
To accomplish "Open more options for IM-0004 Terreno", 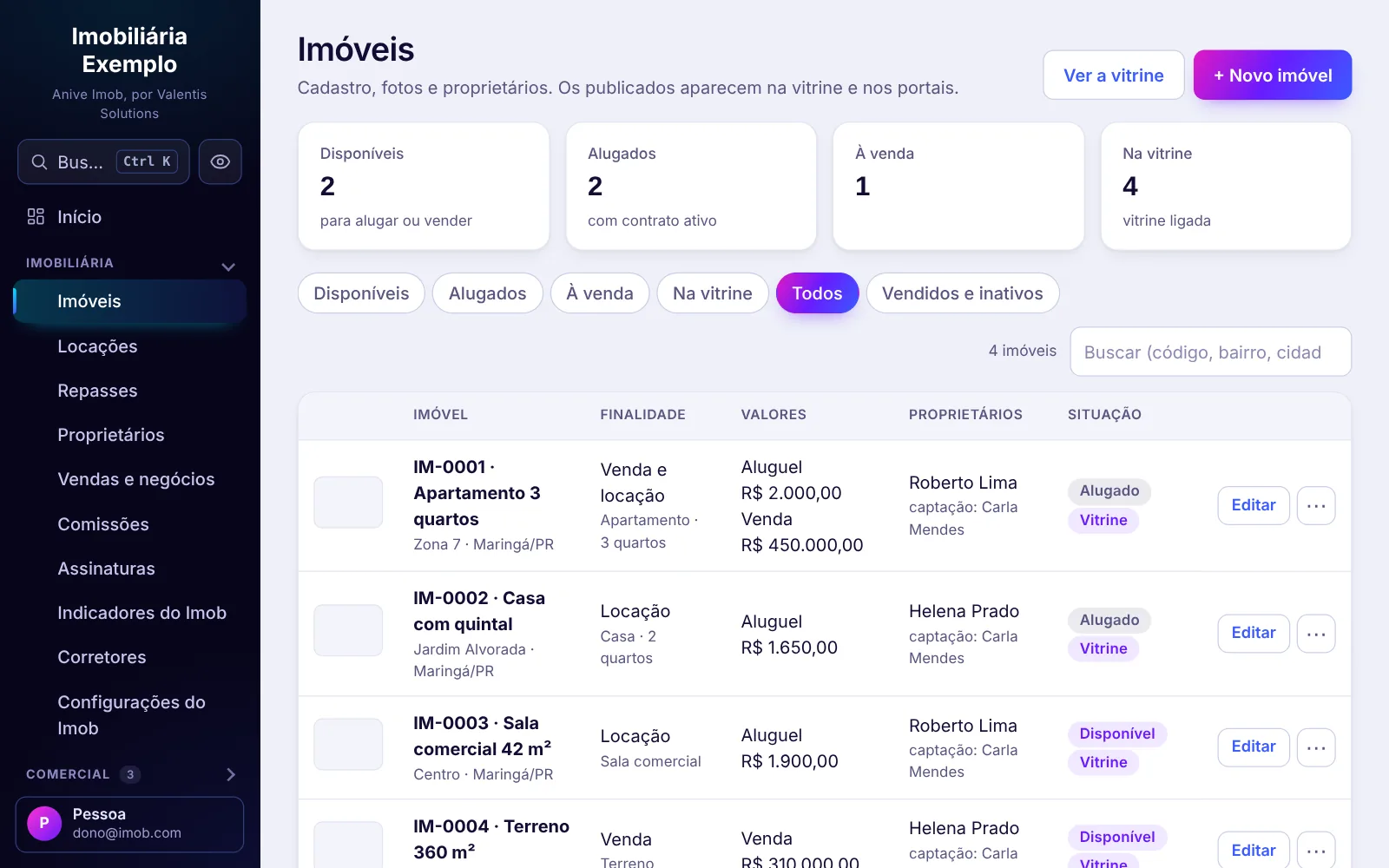I will pyautogui.click(x=1316, y=850).
